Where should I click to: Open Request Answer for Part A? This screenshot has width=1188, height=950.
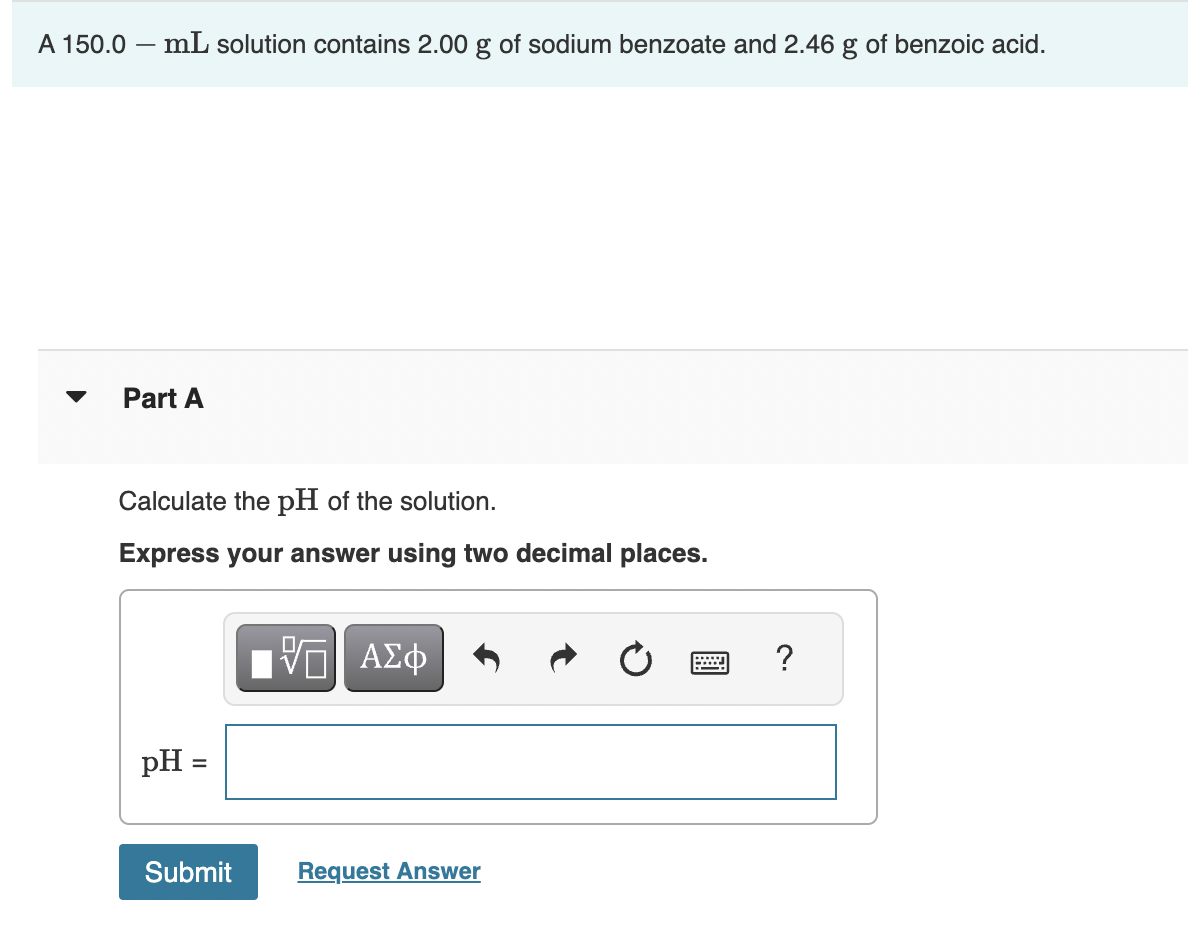388,871
